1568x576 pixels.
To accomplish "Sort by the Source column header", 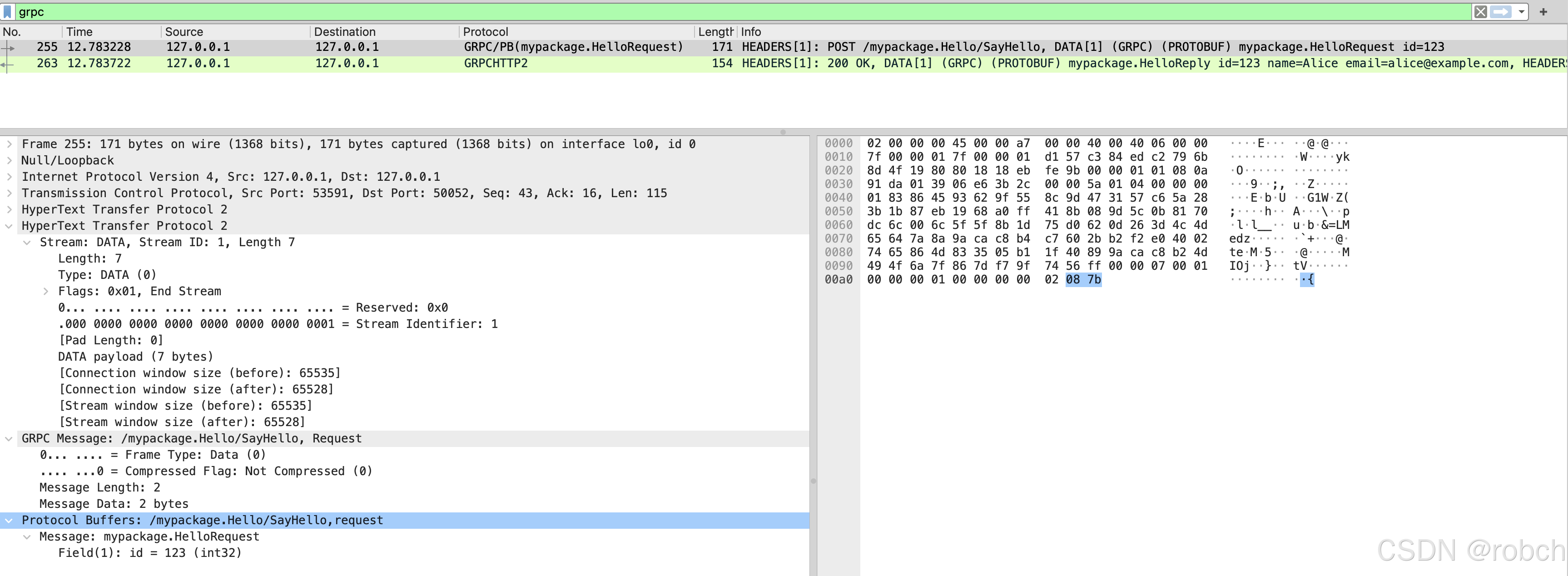I will pyautogui.click(x=235, y=32).
